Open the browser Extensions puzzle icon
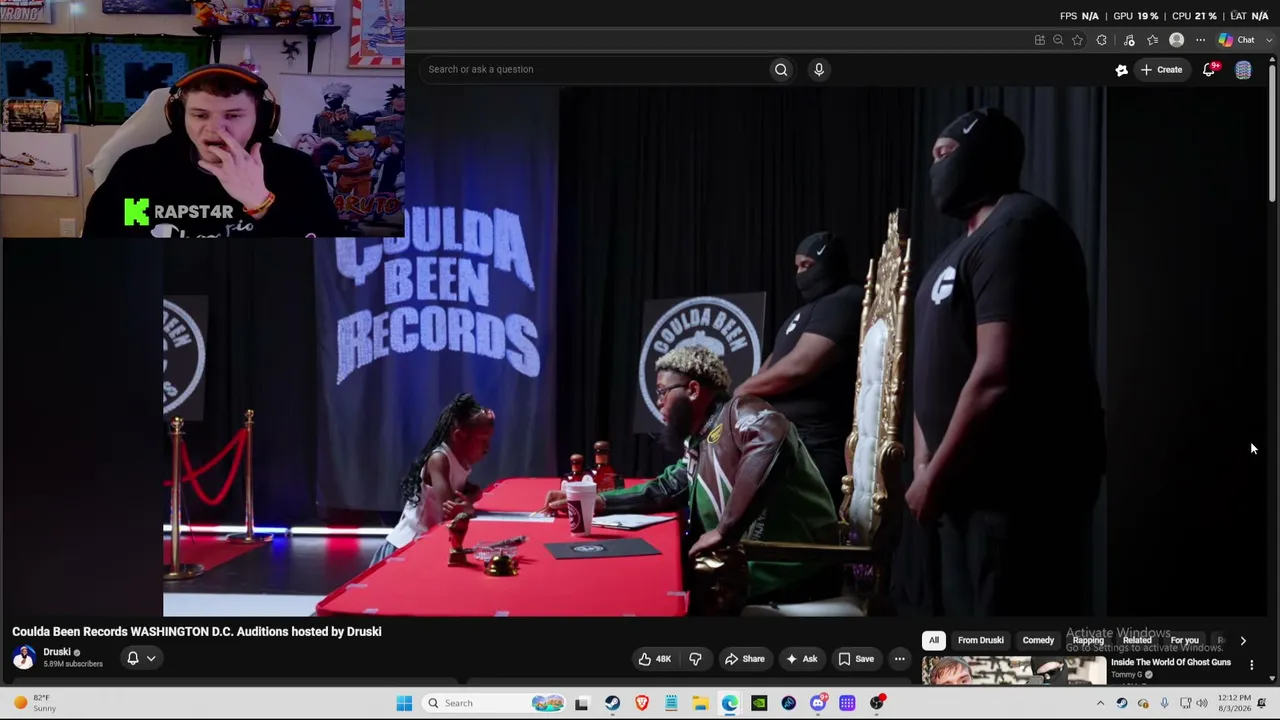The width and height of the screenshot is (1280, 720). tap(1102, 40)
